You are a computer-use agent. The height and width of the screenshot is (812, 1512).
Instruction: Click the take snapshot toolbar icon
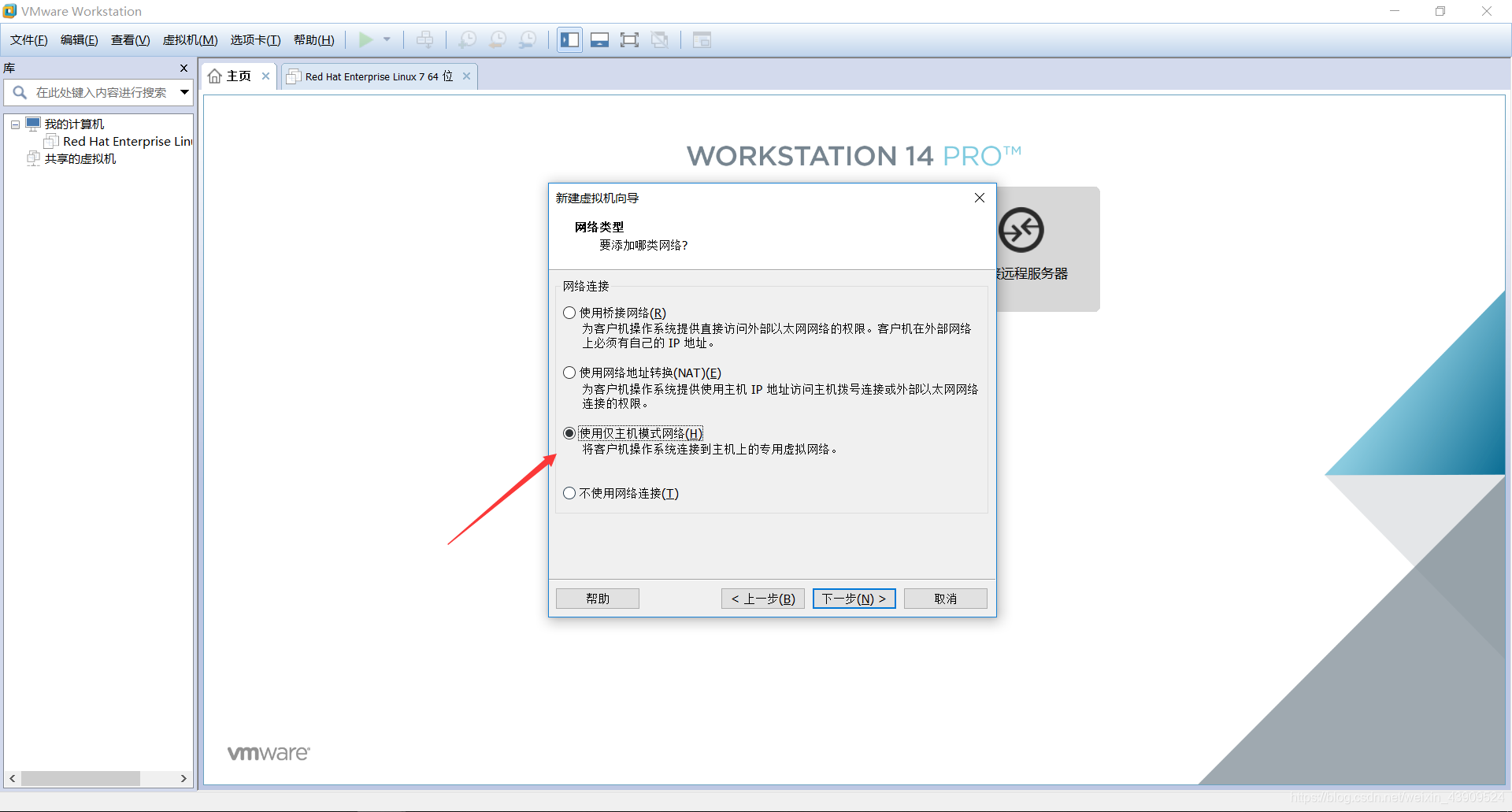(467, 39)
